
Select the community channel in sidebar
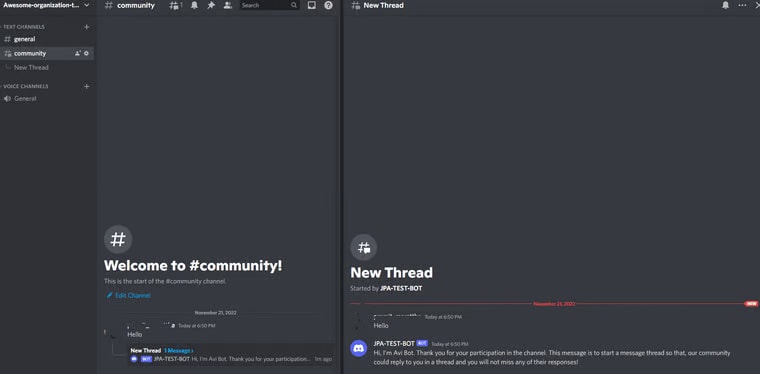tap(47, 53)
